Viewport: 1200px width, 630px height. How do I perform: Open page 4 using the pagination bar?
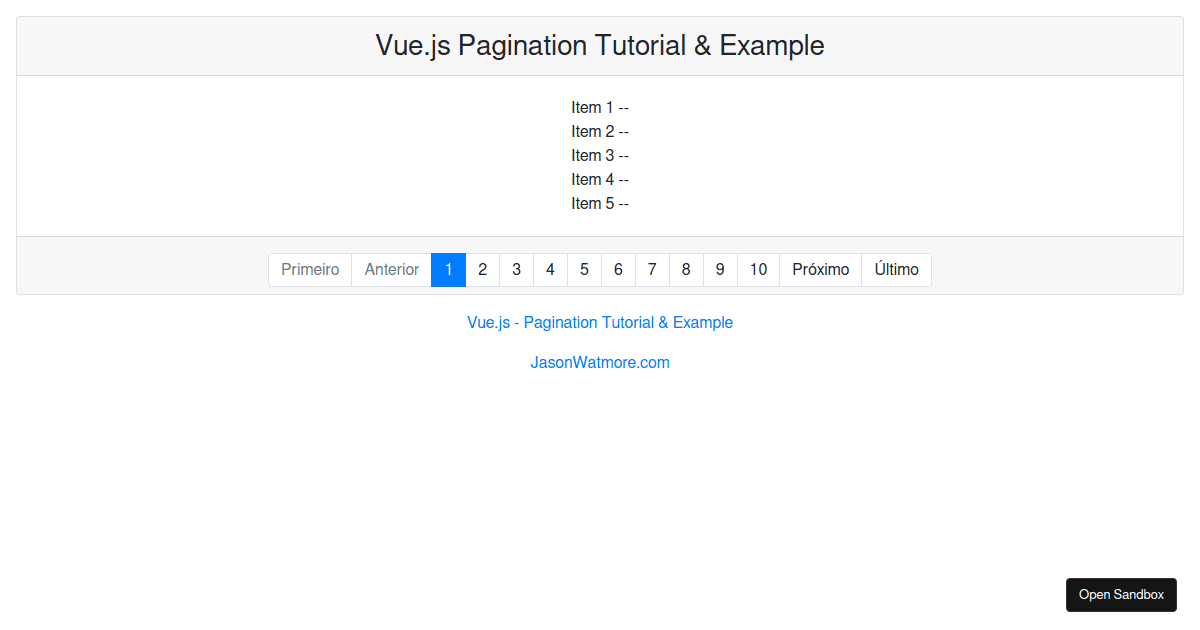pyautogui.click(x=550, y=269)
